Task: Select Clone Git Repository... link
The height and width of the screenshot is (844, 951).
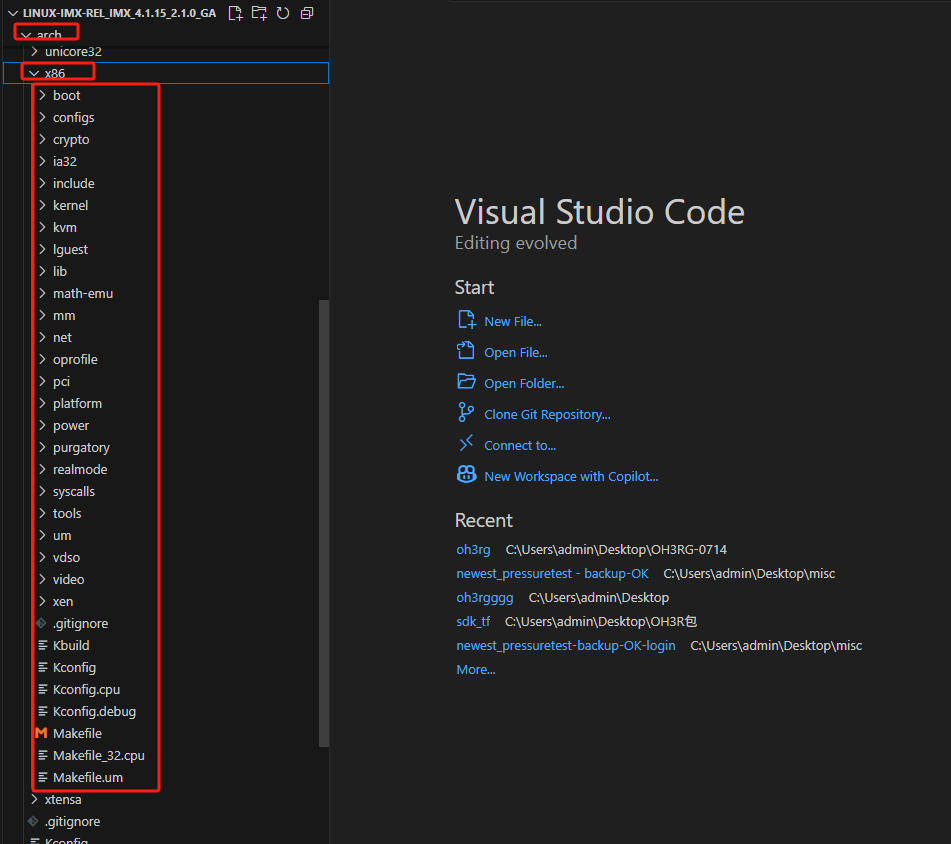Action: tap(547, 414)
